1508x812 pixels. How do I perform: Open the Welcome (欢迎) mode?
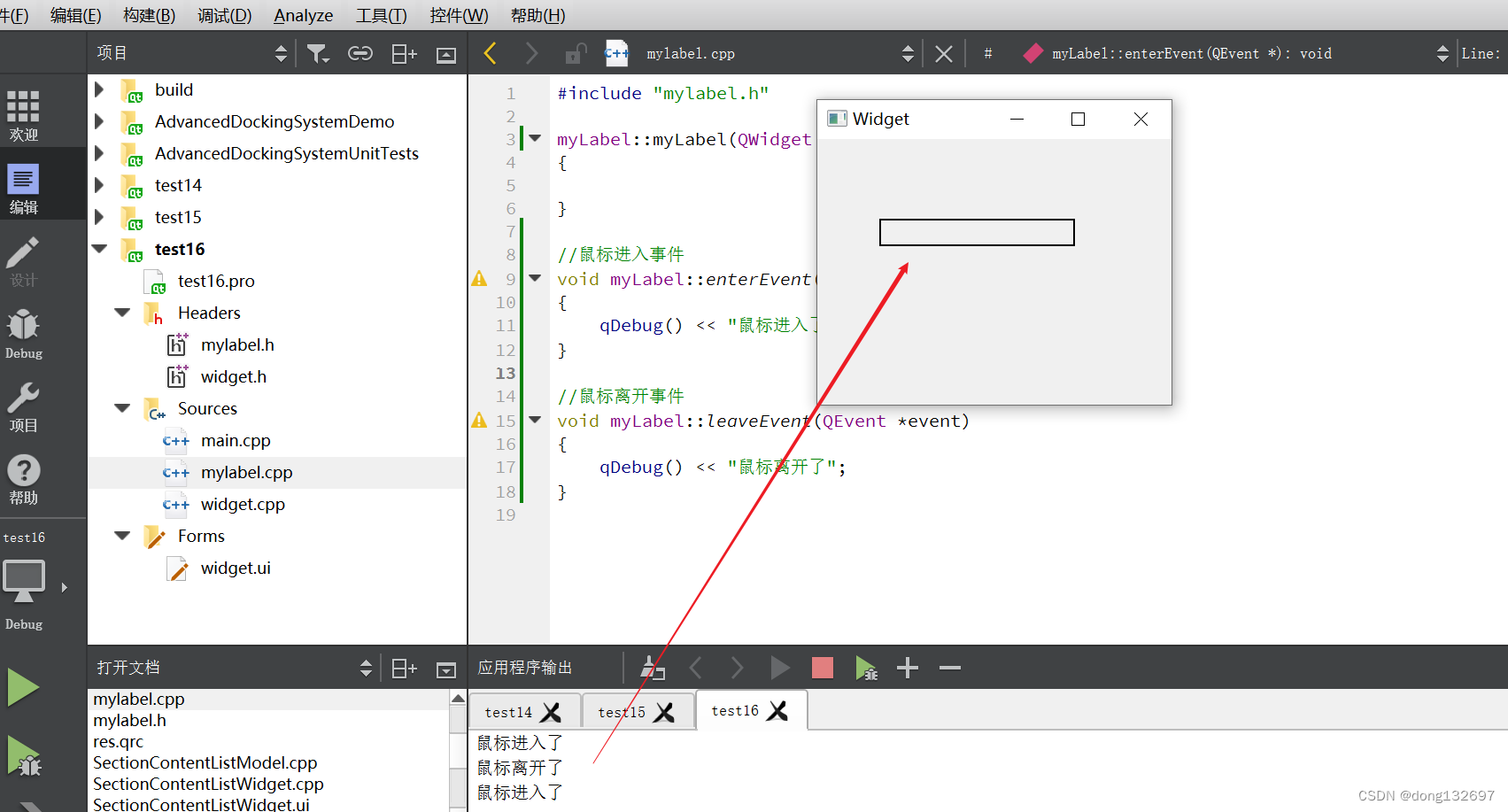point(24,115)
